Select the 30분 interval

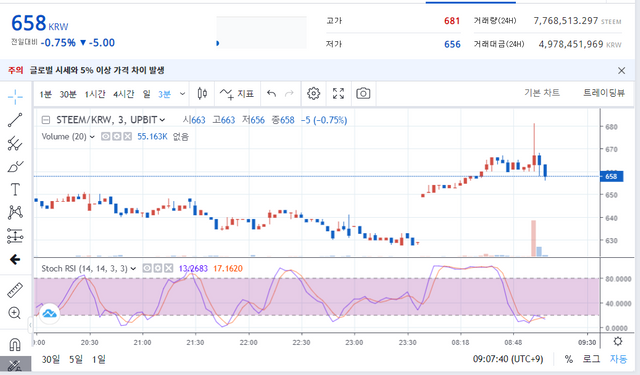(68, 94)
